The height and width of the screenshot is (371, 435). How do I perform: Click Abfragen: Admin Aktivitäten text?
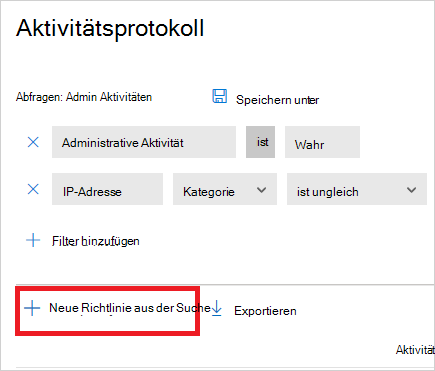pyautogui.click(x=84, y=97)
